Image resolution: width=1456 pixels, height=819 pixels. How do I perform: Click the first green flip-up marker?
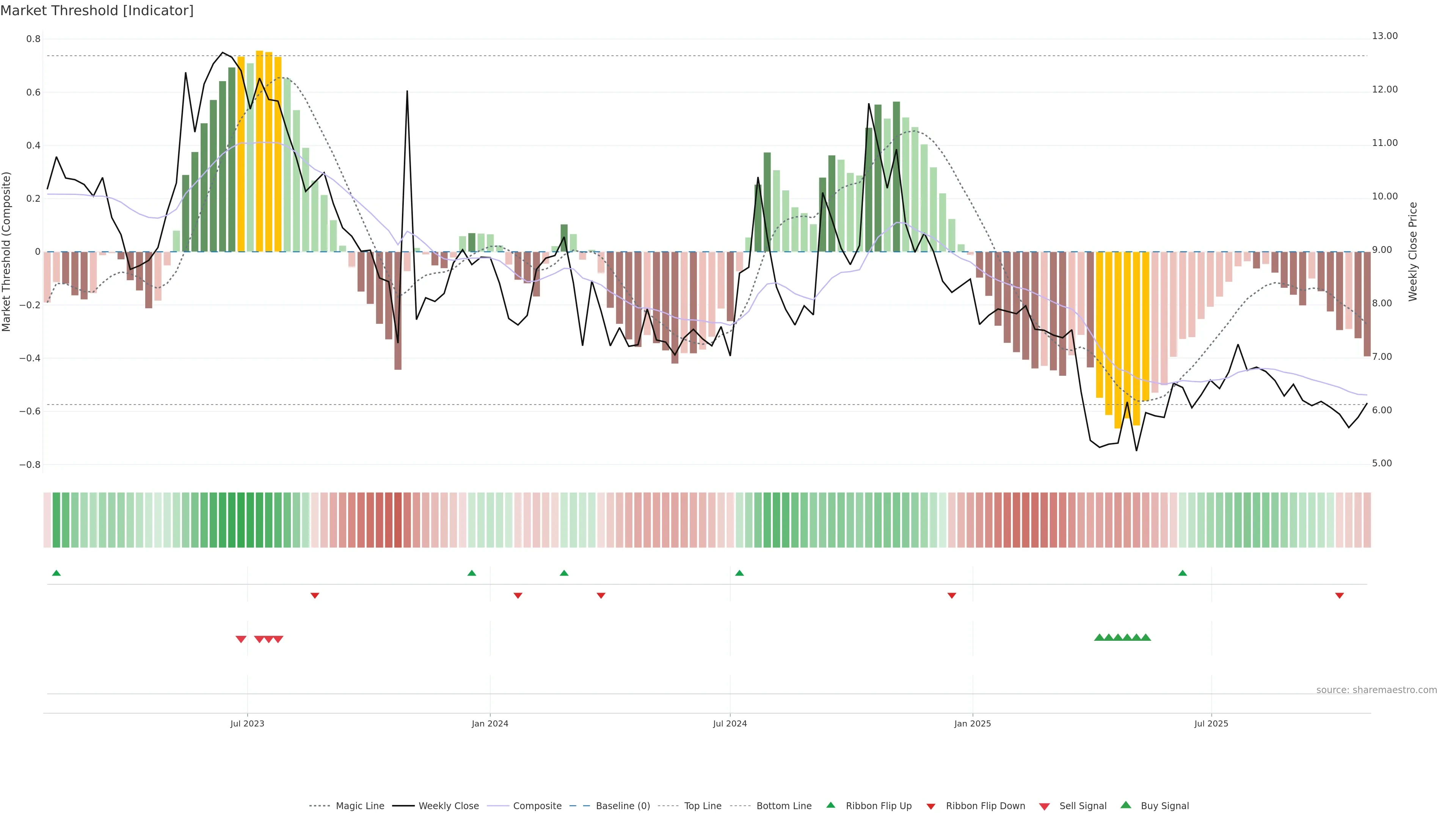click(56, 573)
